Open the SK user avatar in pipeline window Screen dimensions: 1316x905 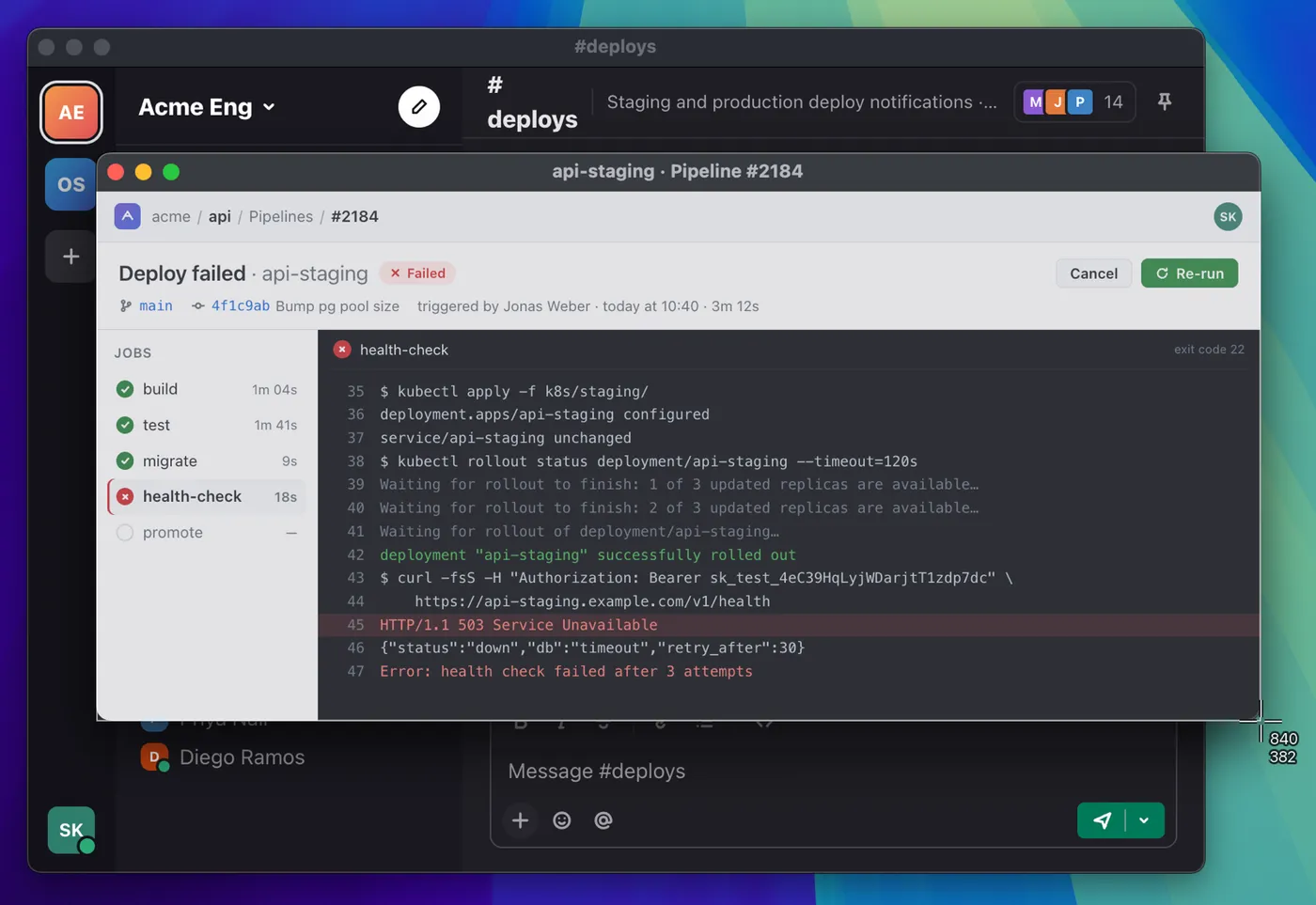[1228, 217]
